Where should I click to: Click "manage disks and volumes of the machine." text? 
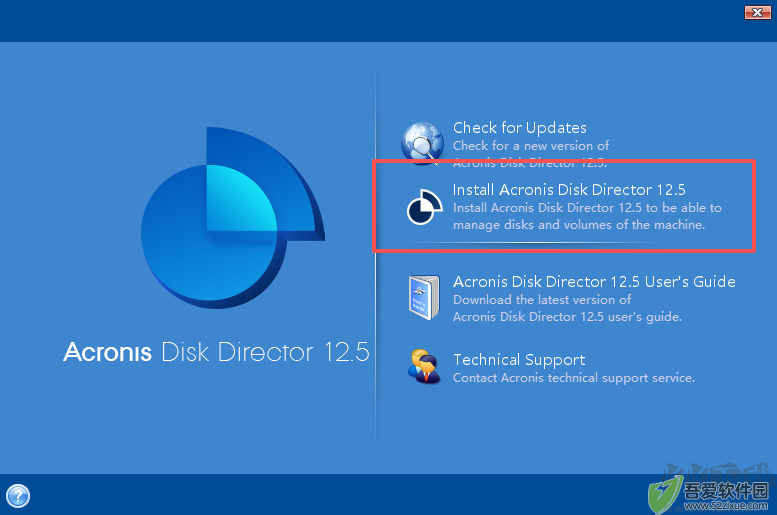579,225
